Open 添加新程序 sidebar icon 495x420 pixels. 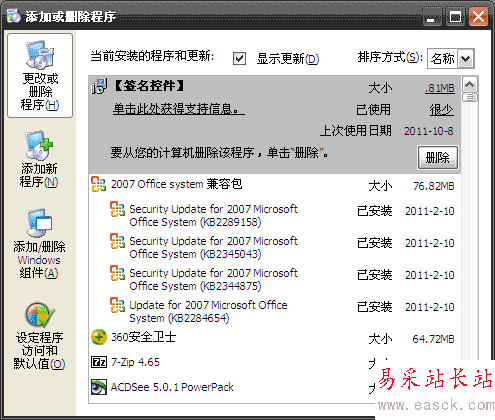39,145
